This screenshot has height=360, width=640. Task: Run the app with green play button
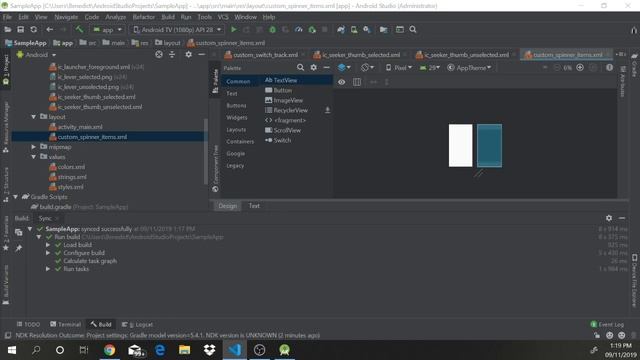tap(233, 29)
